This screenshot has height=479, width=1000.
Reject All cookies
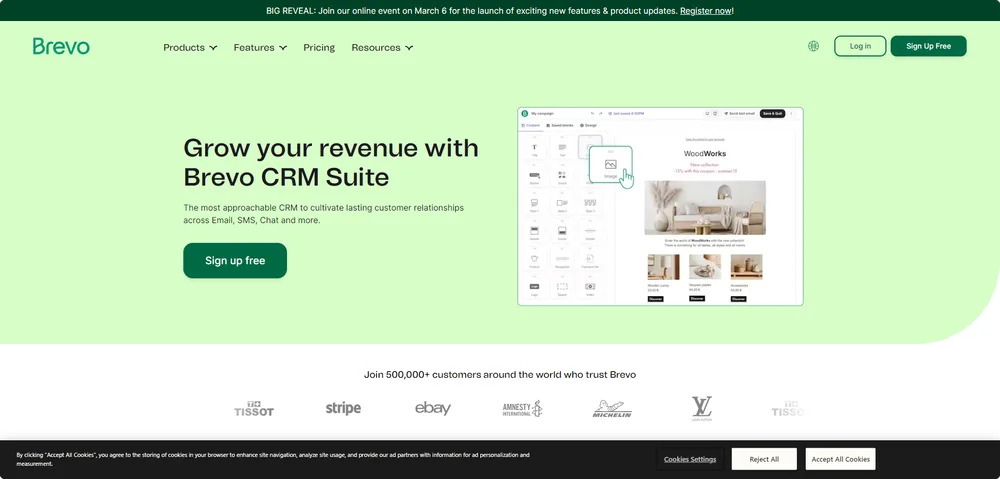coord(764,459)
